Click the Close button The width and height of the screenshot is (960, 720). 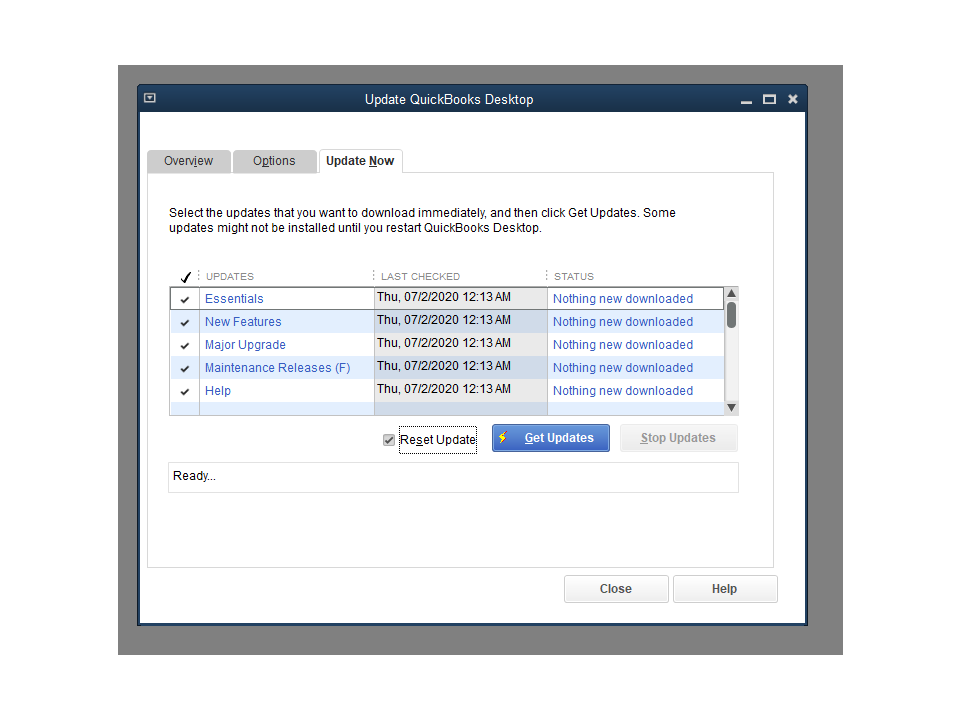pyautogui.click(x=616, y=588)
